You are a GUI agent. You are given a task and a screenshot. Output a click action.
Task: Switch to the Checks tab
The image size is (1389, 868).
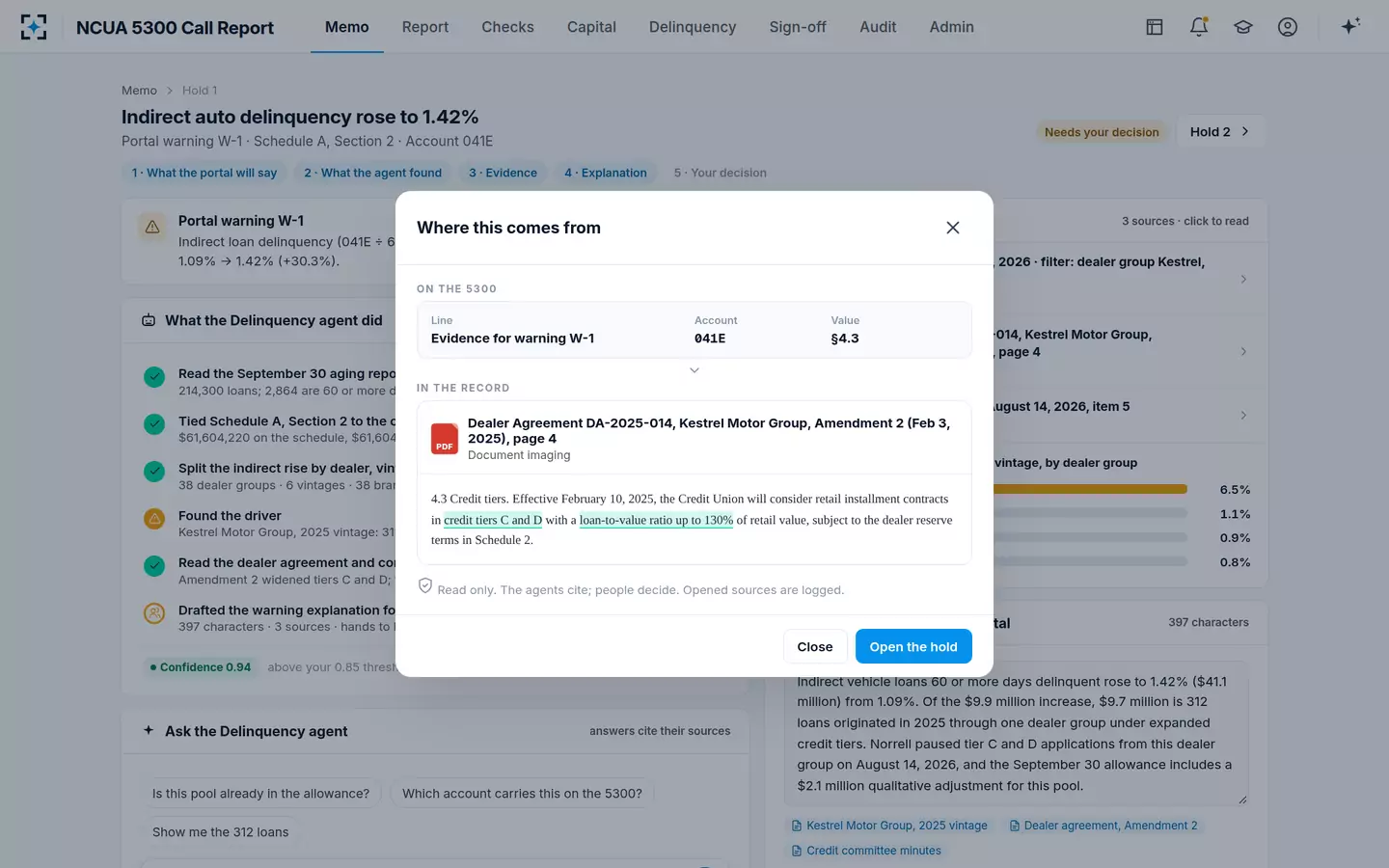coord(507,27)
